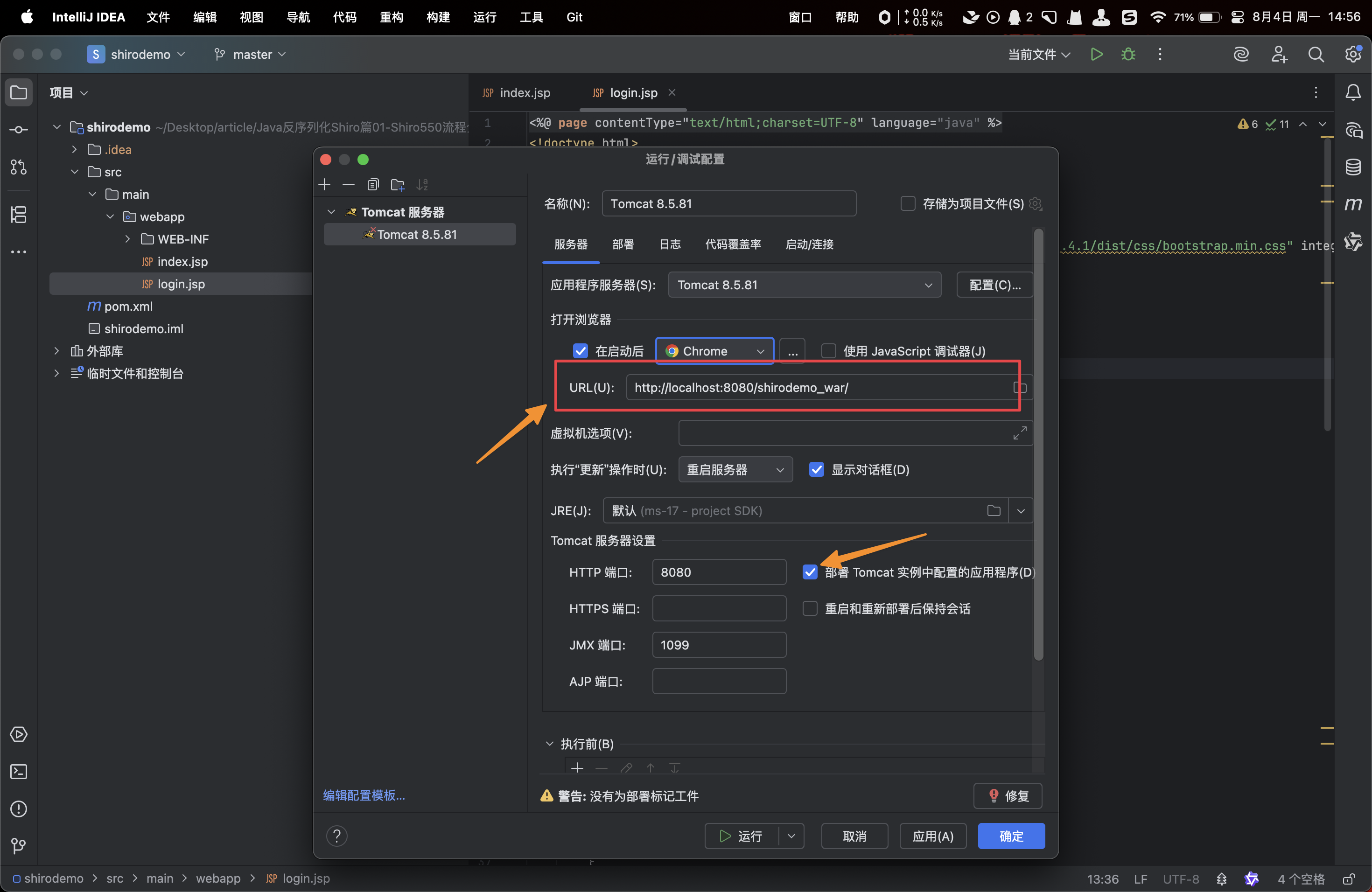Viewport: 1372px width, 892px height.
Task: Collapse the 执行前 section
Action: click(x=549, y=744)
